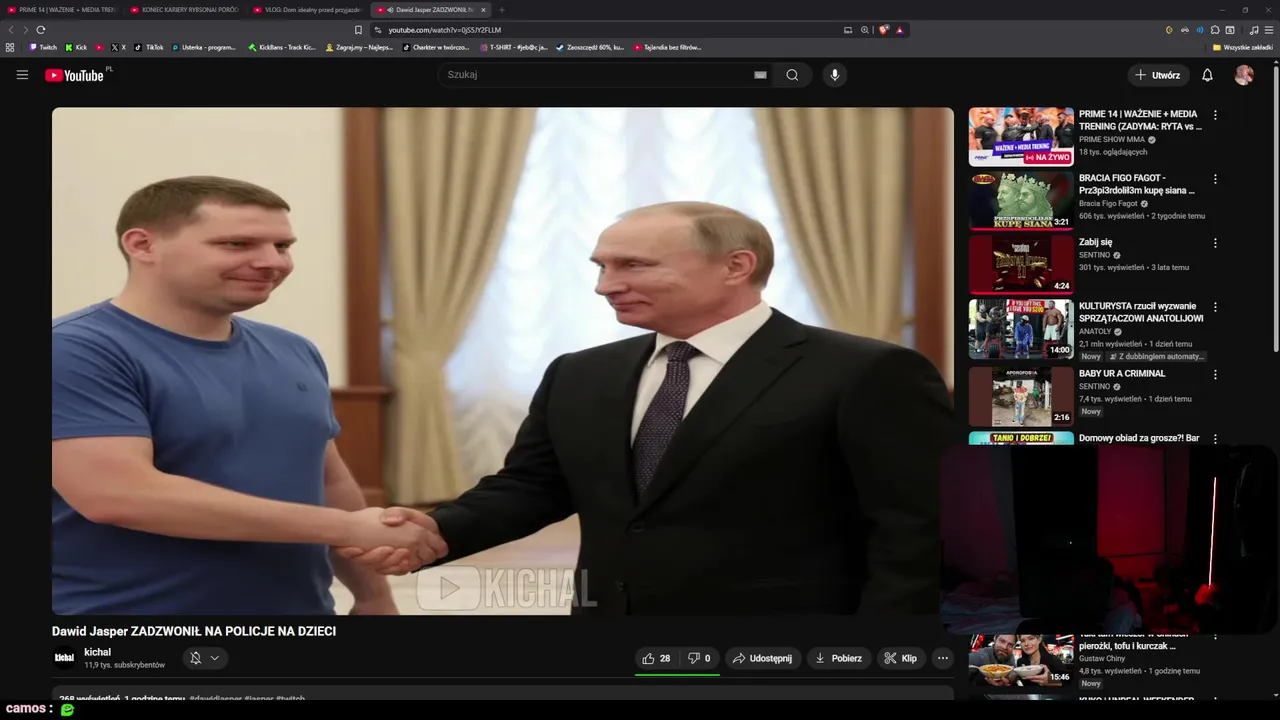
Task: Open options for KULTURYSTA video suggestion
Action: [x=1215, y=307]
